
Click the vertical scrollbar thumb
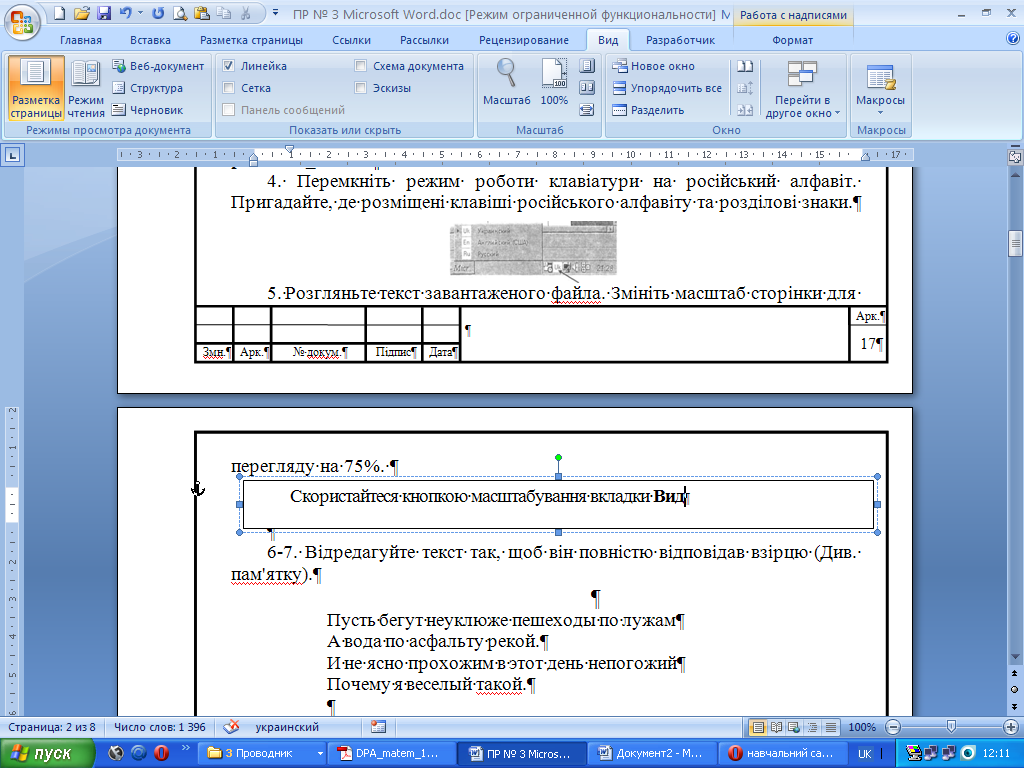(1015, 244)
